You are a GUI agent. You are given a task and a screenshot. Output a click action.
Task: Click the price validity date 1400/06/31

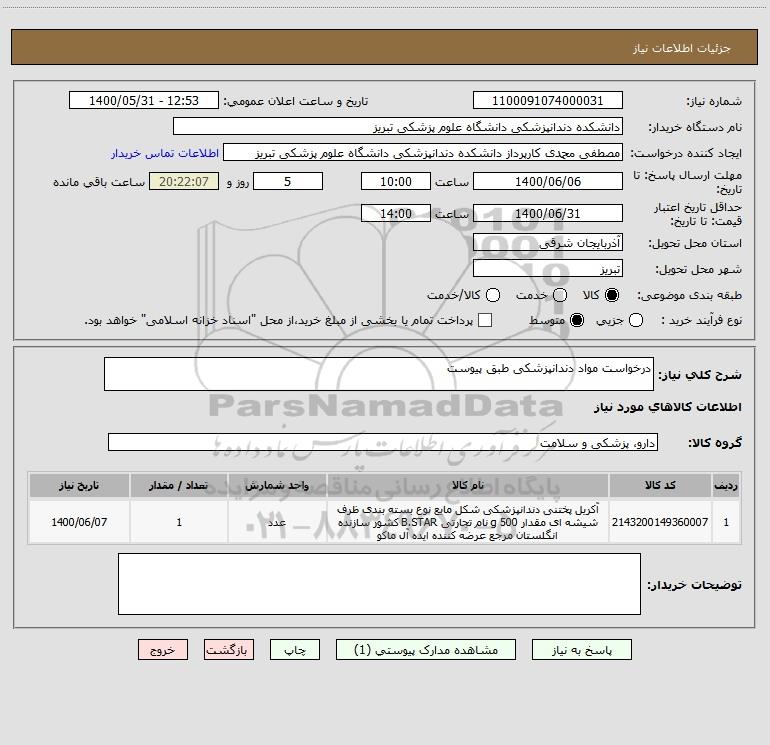tap(548, 214)
